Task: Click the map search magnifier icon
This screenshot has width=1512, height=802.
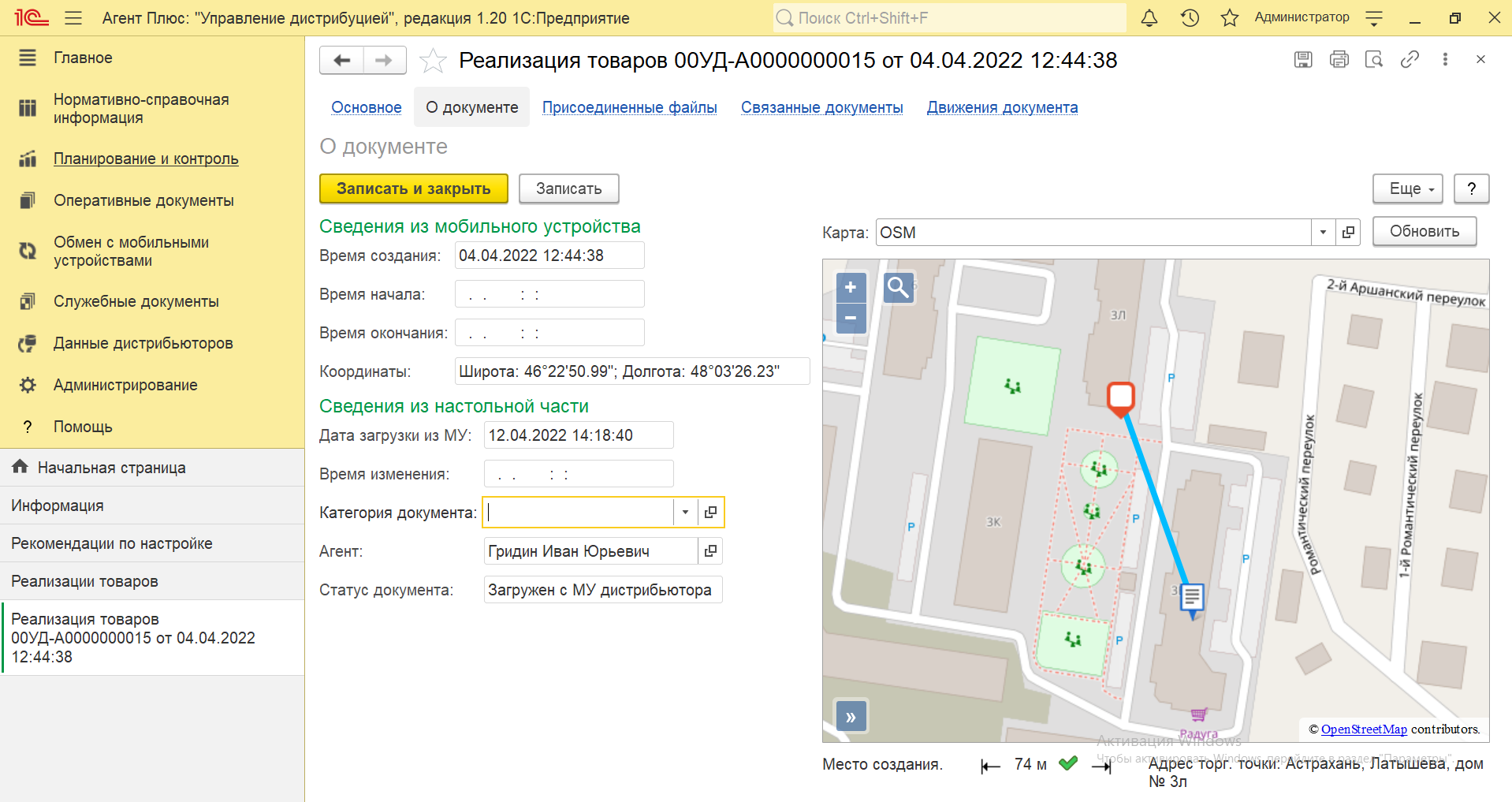Action: 898,288
